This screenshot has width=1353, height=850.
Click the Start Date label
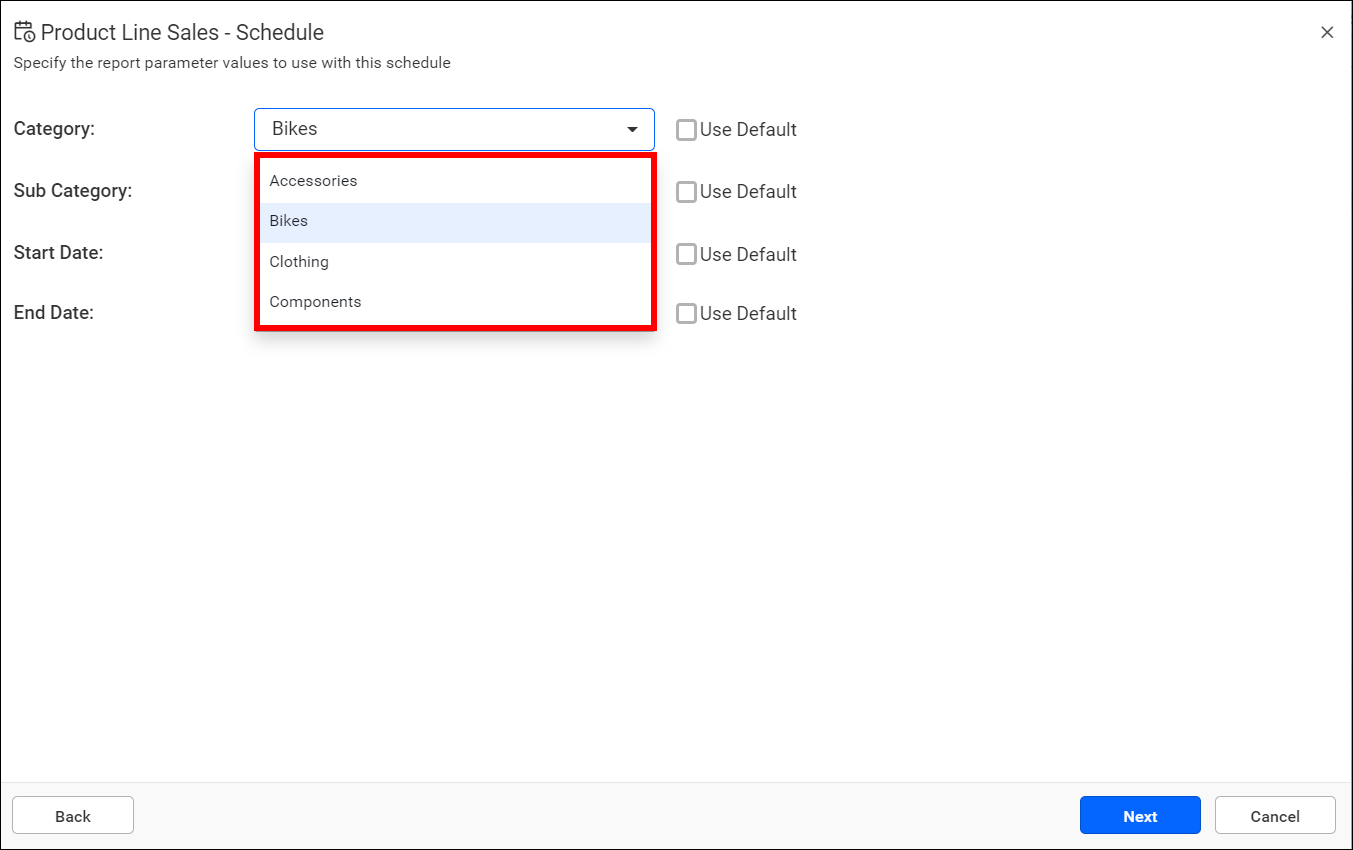point(59,253)
